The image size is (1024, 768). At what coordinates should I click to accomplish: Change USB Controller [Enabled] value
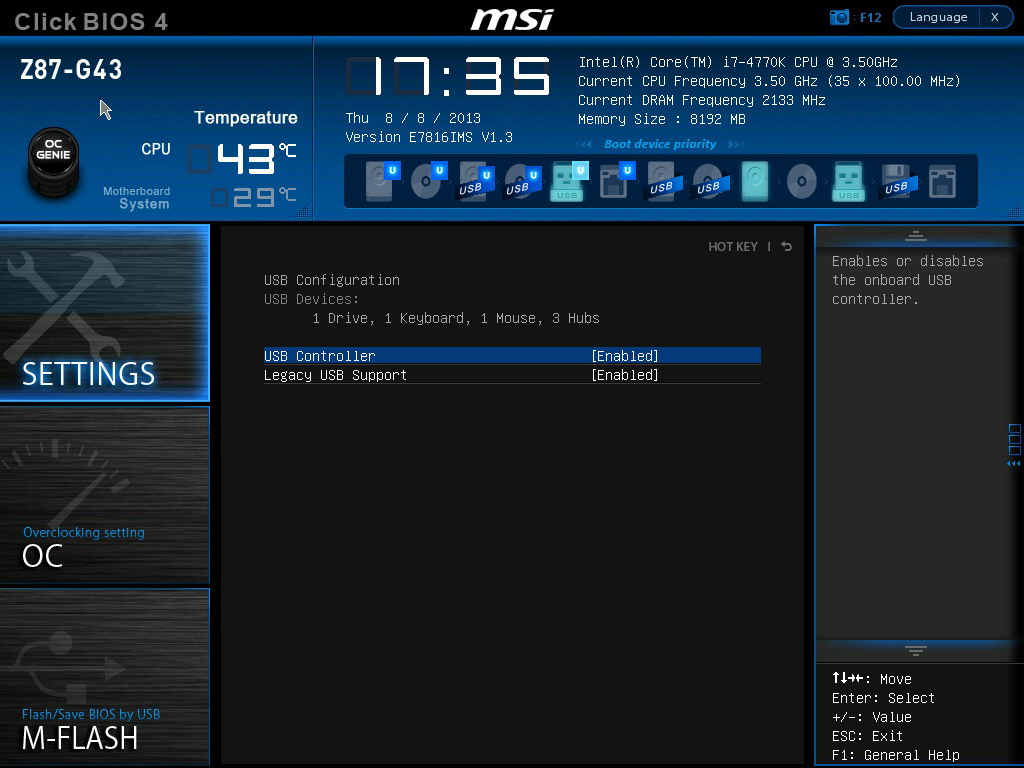coord(624,356)
